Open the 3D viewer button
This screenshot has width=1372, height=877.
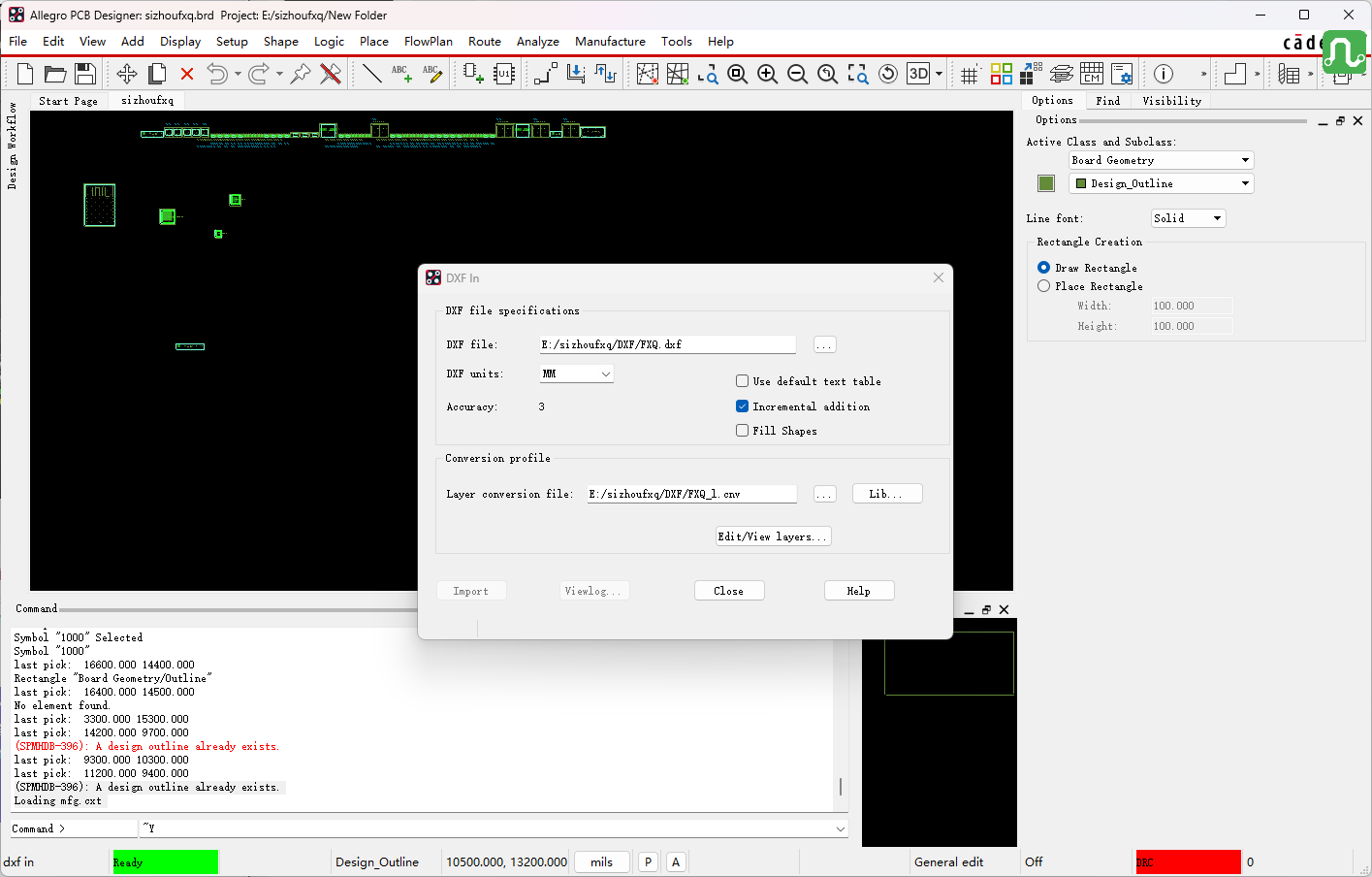[x=918, y=74]
